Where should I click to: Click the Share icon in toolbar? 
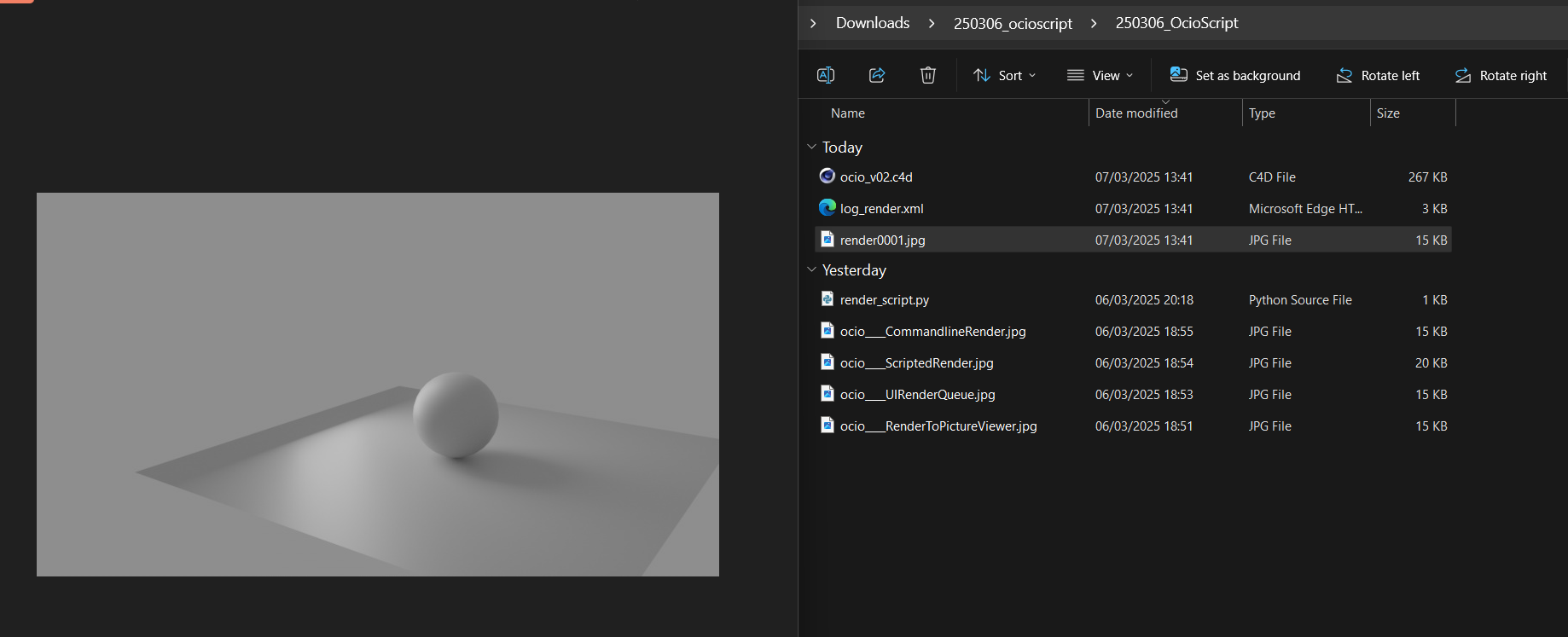point(876,75)
